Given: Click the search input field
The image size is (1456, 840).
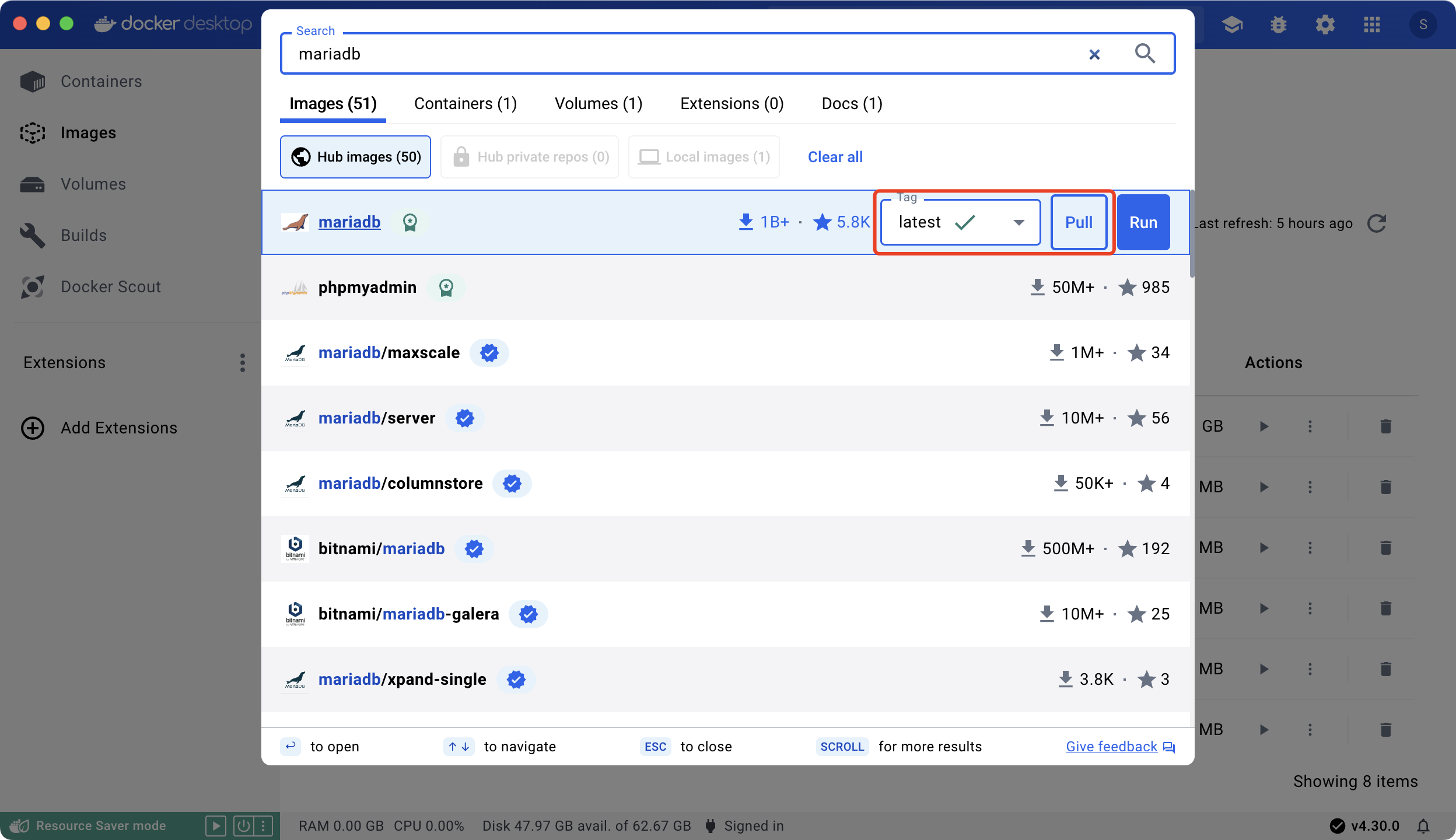Looking at the screenshot, I should [685, 54].
